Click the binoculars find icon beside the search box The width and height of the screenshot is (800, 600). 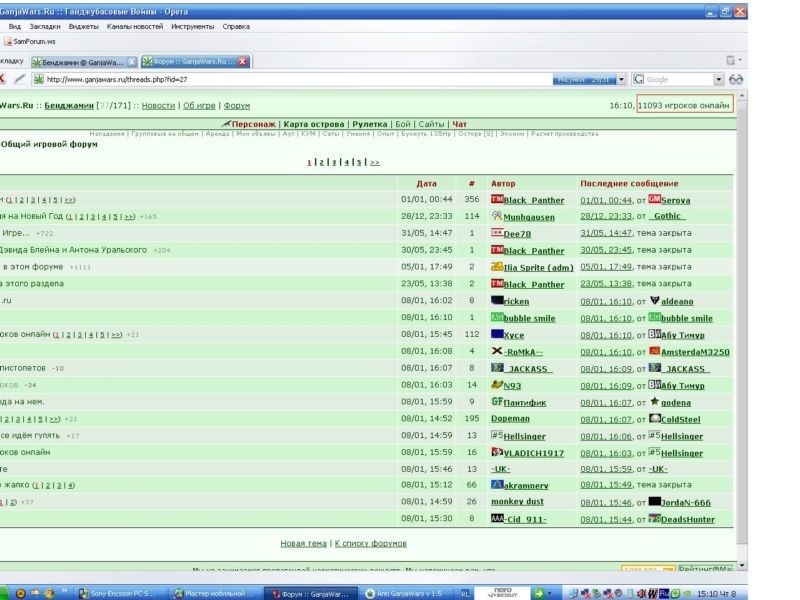736,80
